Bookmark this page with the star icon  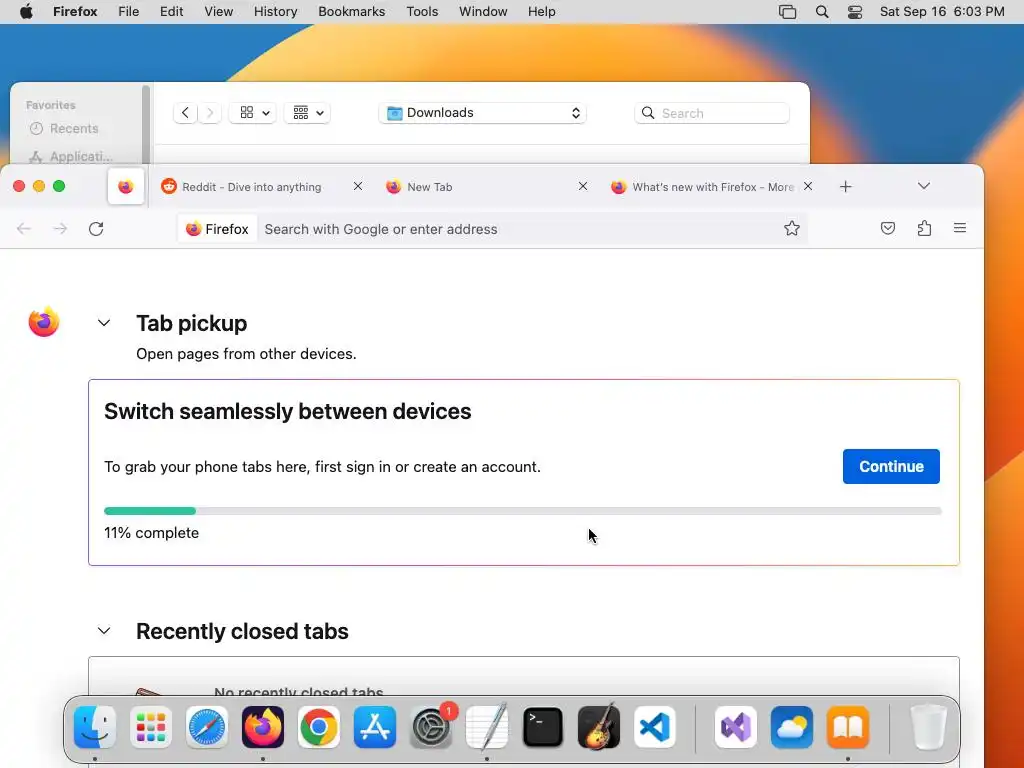(x=792, y=229)
